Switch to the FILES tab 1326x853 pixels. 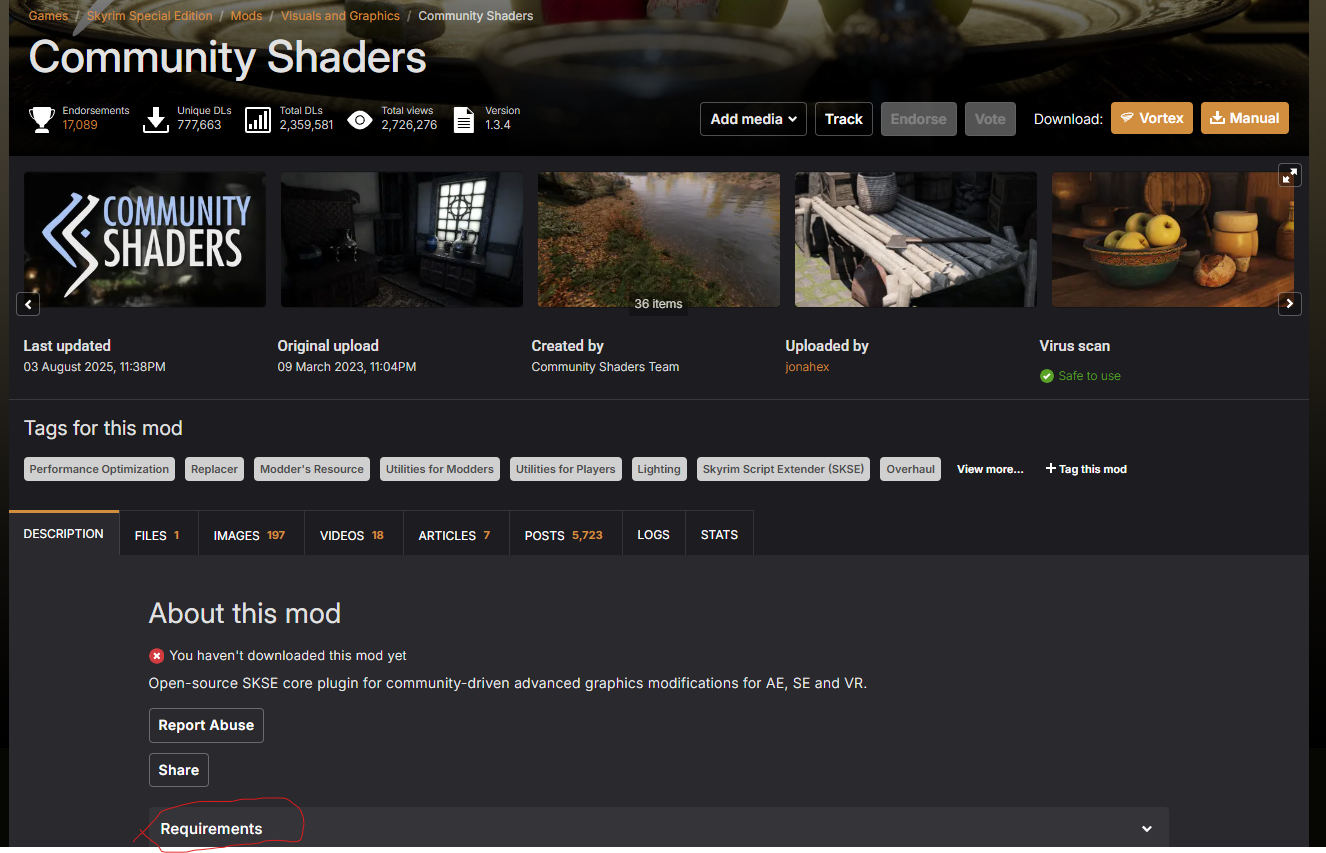[x=158, y=535]
